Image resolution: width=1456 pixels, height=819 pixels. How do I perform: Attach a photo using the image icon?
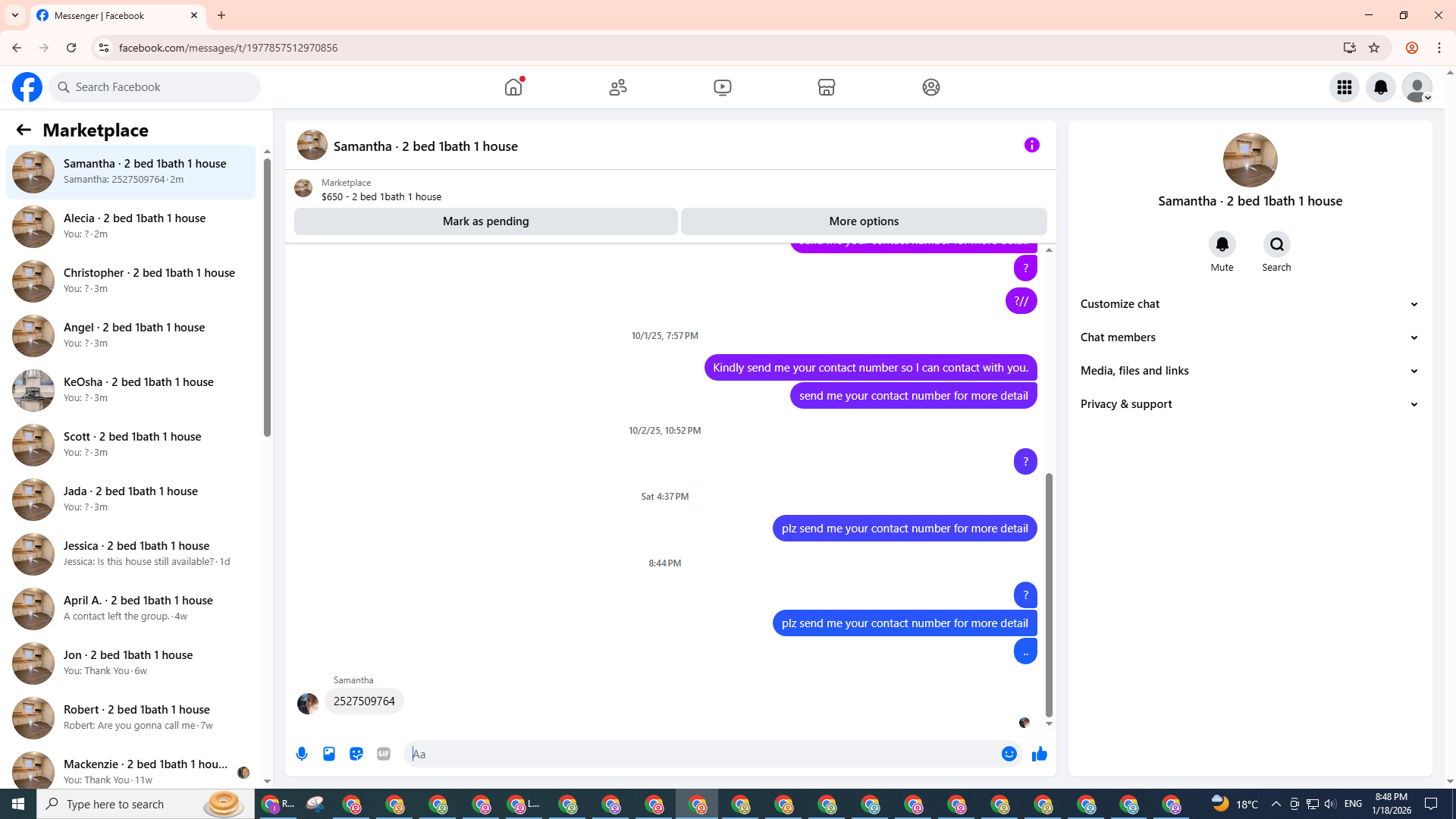pyautogui.click(x=329, y=754)
